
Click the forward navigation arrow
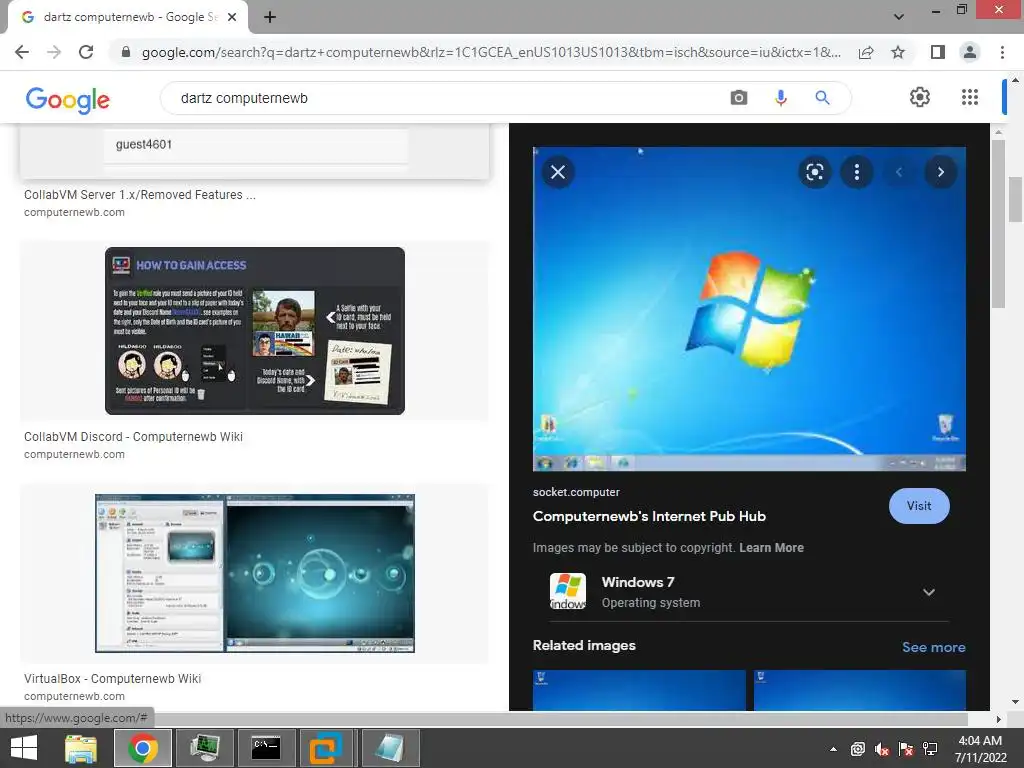point(54,52)
